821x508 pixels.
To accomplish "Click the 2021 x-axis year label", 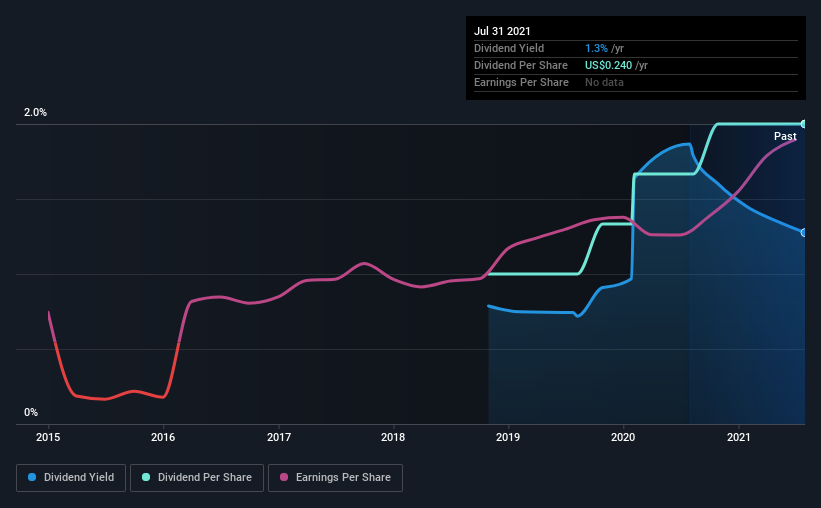I will pyautogui.click(x=739, y=437).
